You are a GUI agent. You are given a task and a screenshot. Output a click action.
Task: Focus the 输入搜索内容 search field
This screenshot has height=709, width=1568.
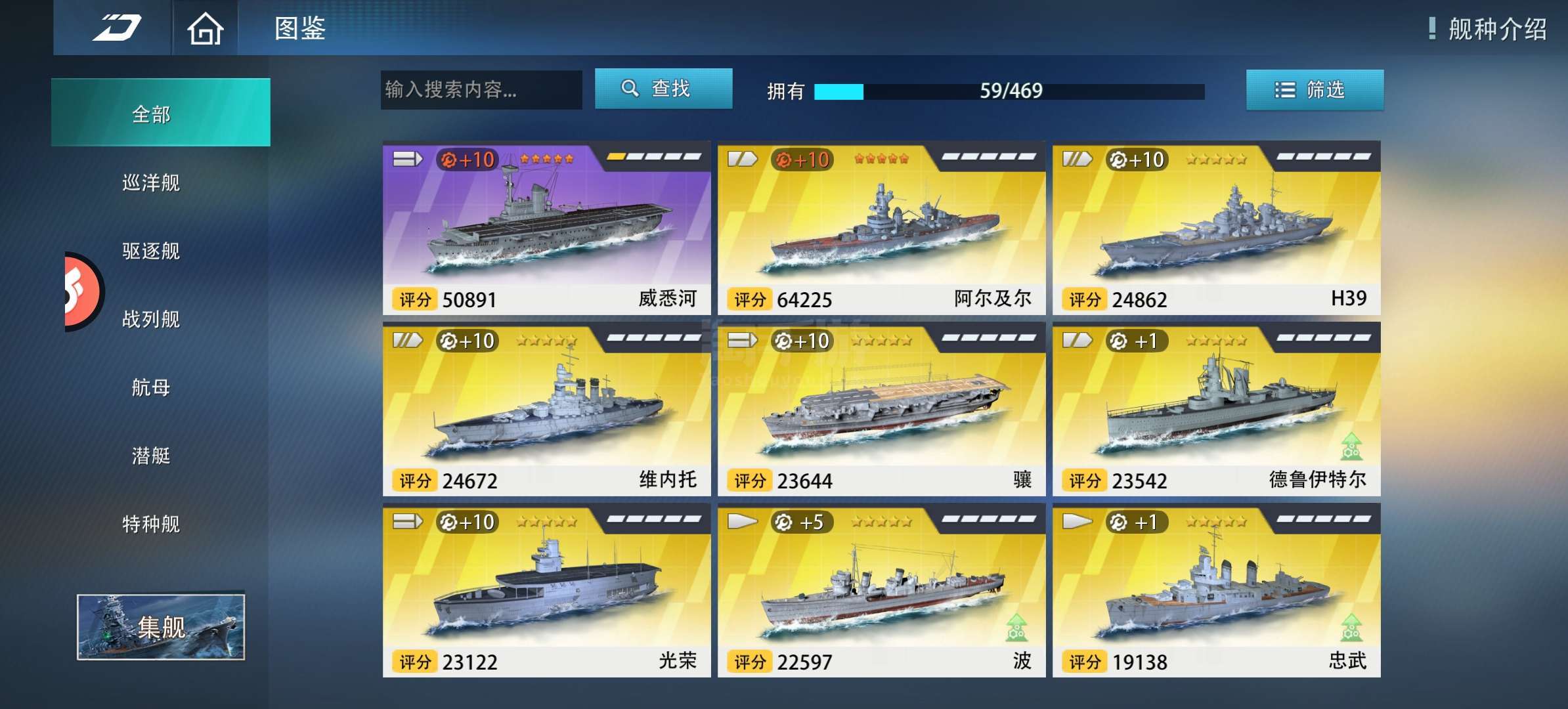coord(481,89)
